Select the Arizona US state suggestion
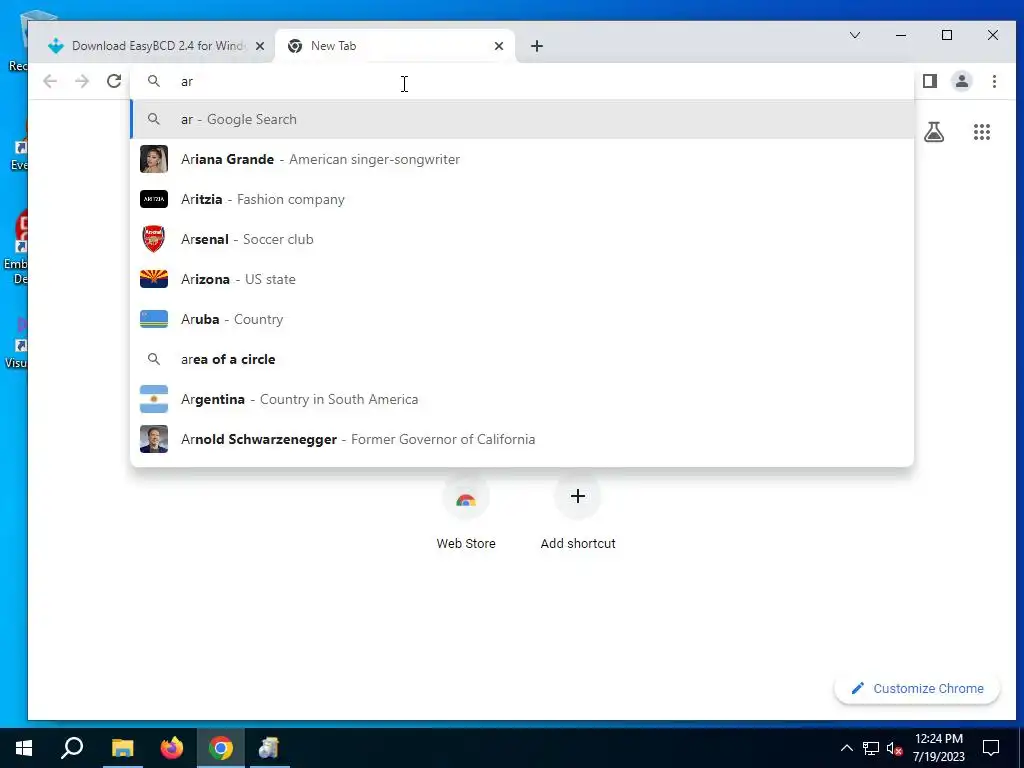Screen dimensions: 1024x768 (522, 279)
